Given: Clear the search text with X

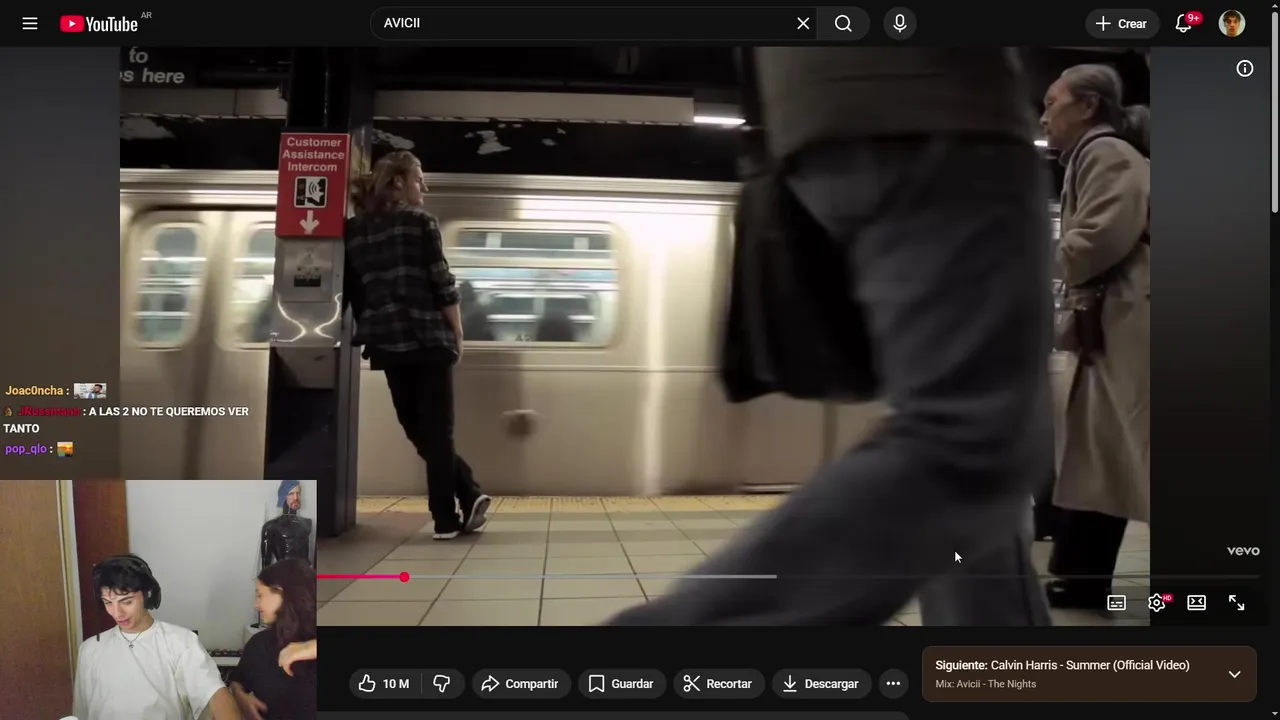Looking at the screenshot, I should [x=803, y=23].
